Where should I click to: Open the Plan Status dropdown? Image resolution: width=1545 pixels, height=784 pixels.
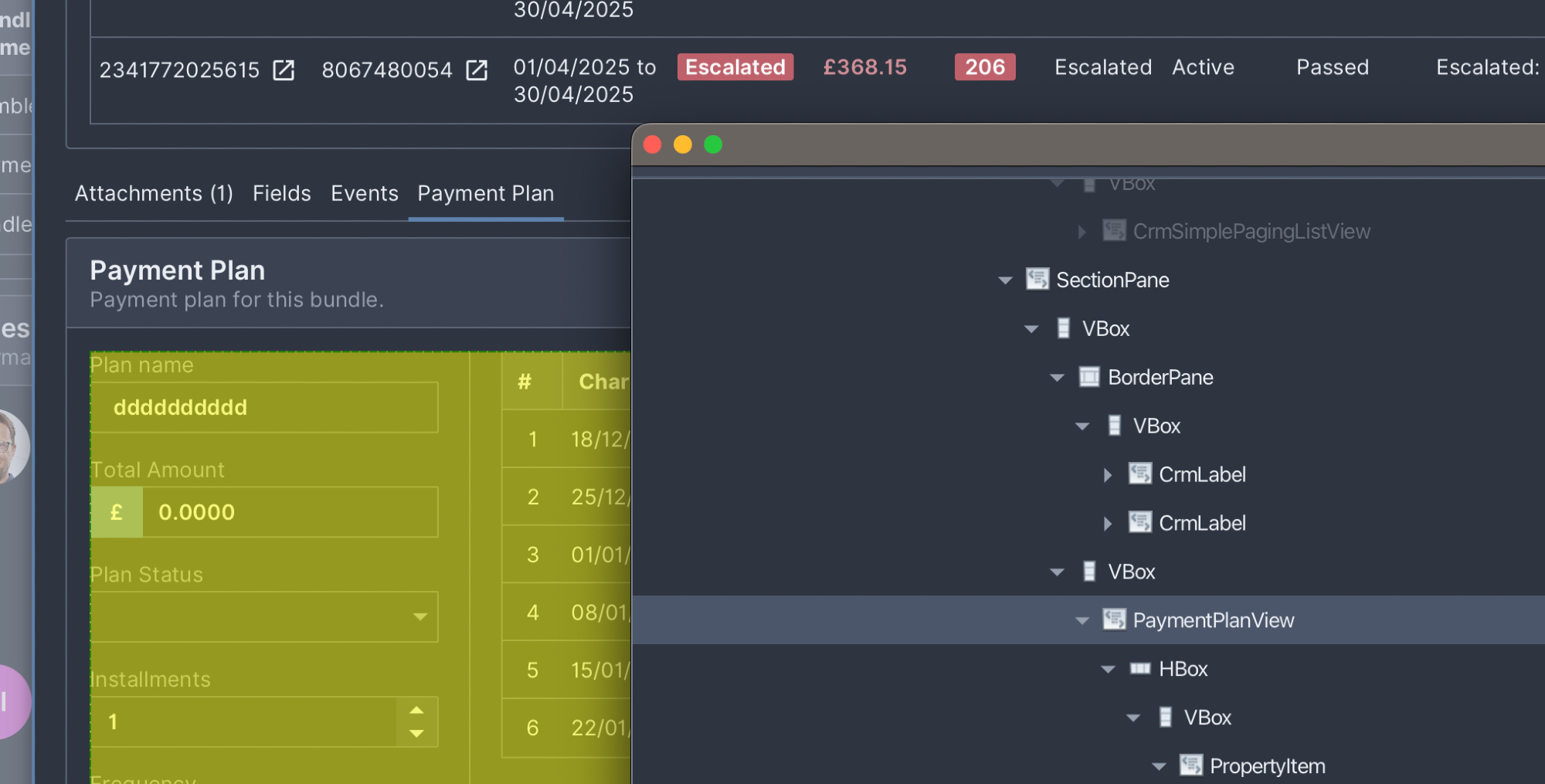419,616
